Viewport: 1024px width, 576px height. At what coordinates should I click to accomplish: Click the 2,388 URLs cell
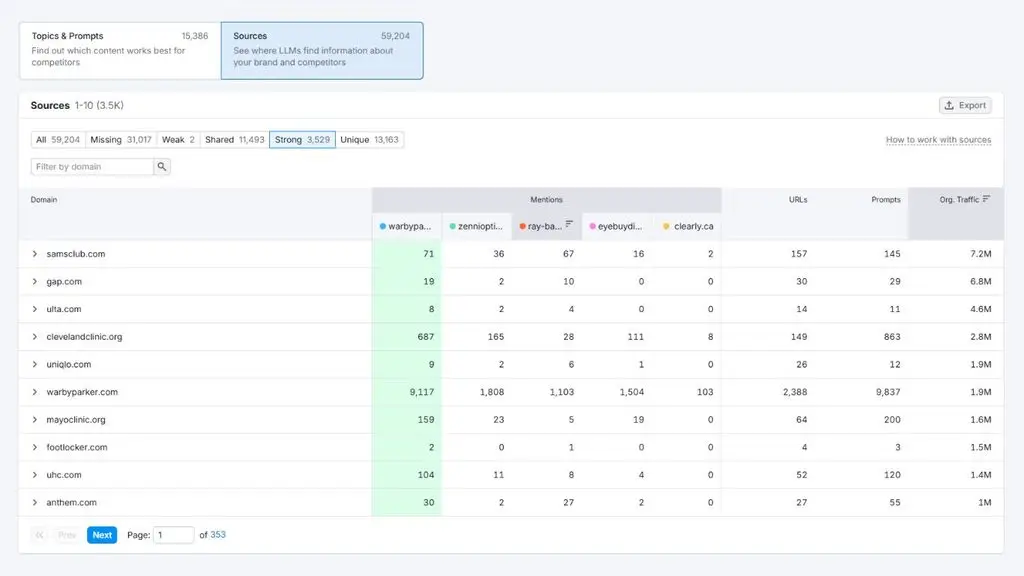[x=795, y=392]
